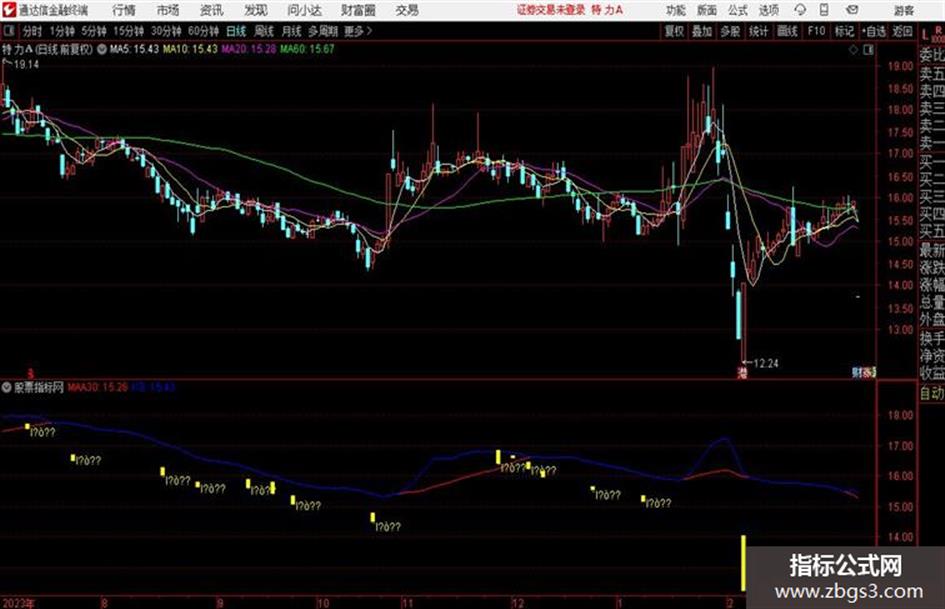This screenshot has height=609, width=945.
Task: Click the MA20: 15.28 label
Action: [x=248, y=49]
